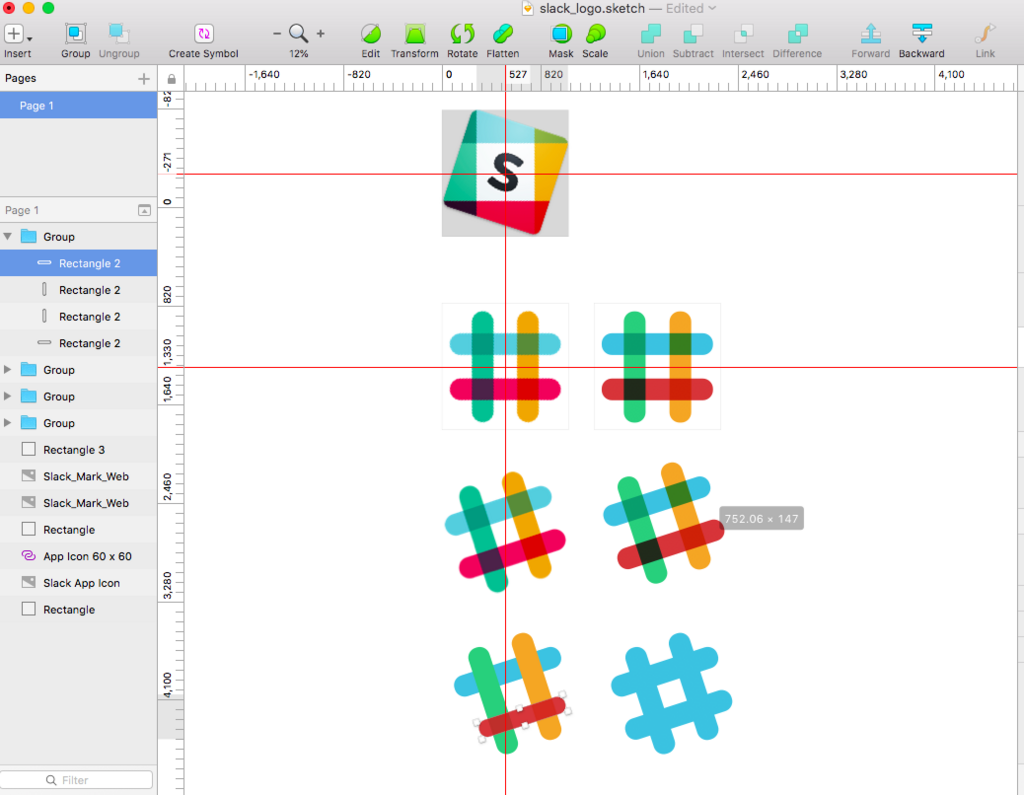Zoom out with the minus button

pos(277,33)
